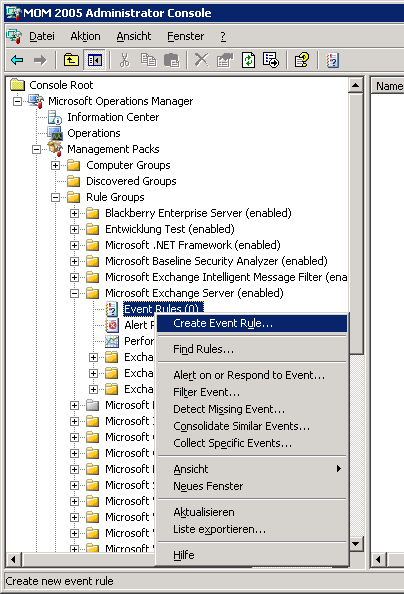Open the Aktion menu
The width and height of the screenshot is (404, 594).
point(85,36)
